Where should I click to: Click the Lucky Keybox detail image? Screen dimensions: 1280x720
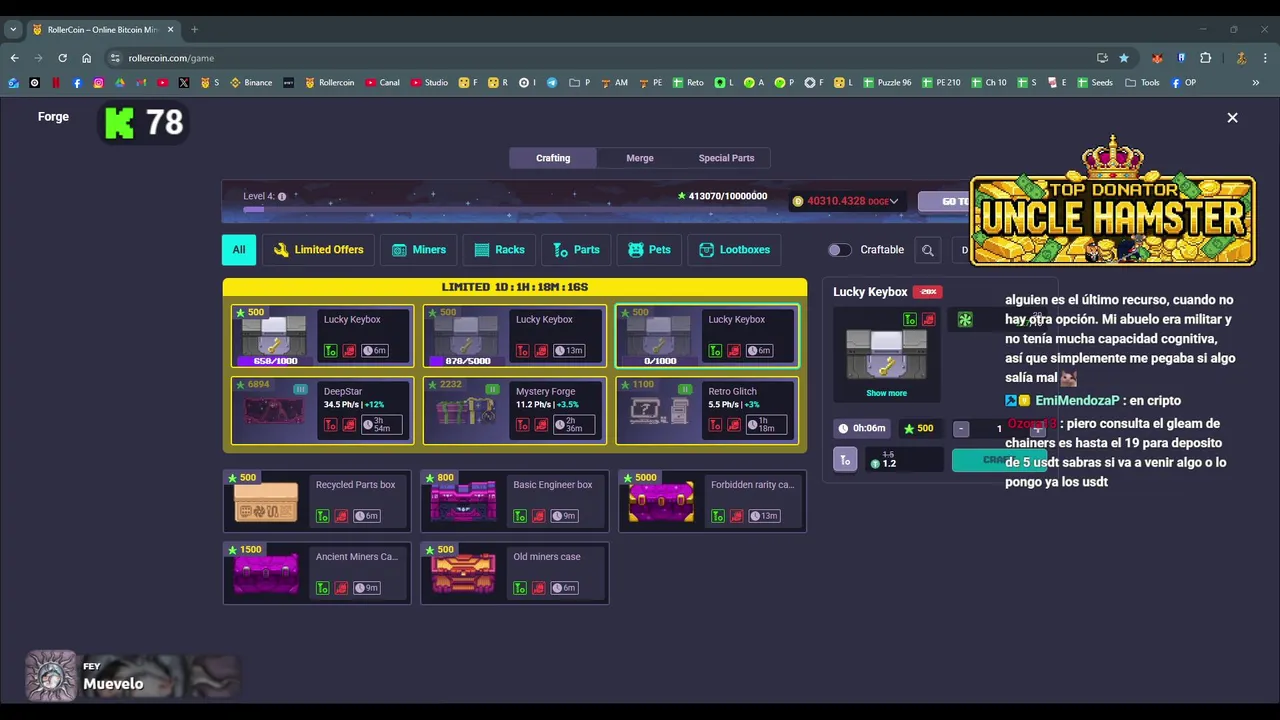click(x=886, y=352)
